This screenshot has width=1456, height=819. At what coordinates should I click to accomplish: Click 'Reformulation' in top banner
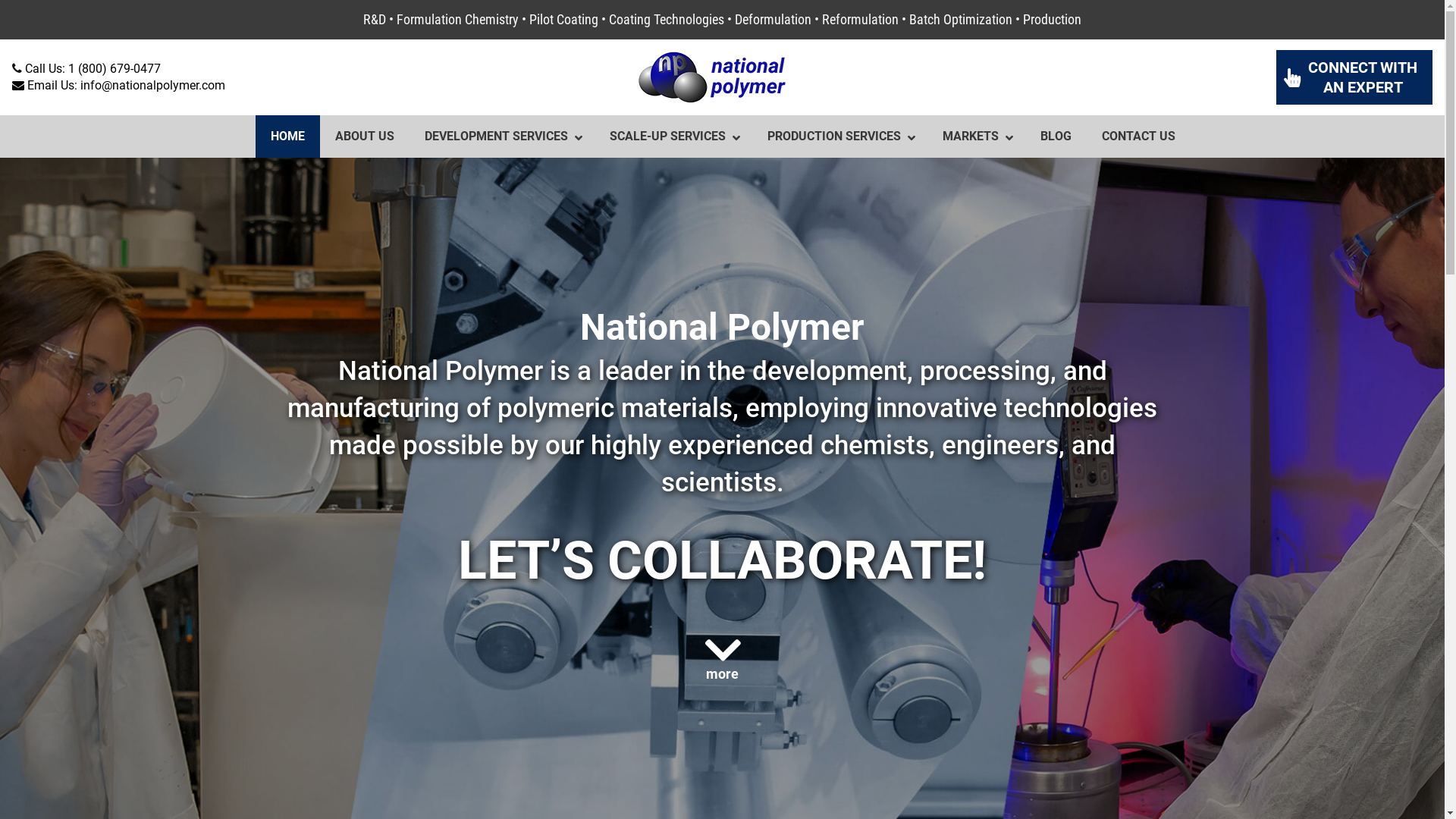coord(860,20)
